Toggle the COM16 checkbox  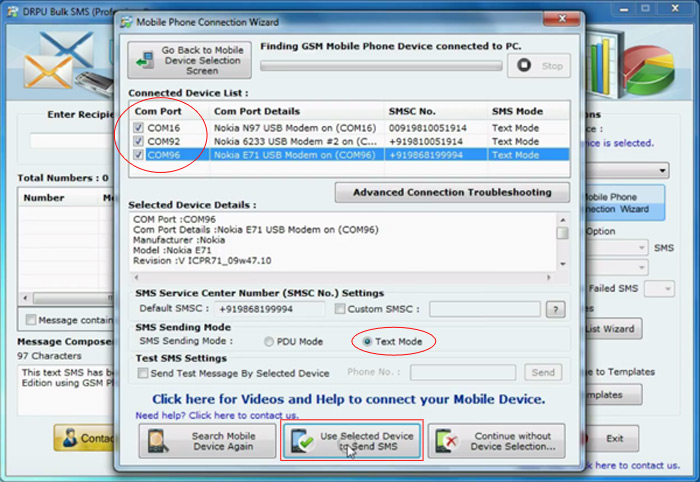[138, 128]
